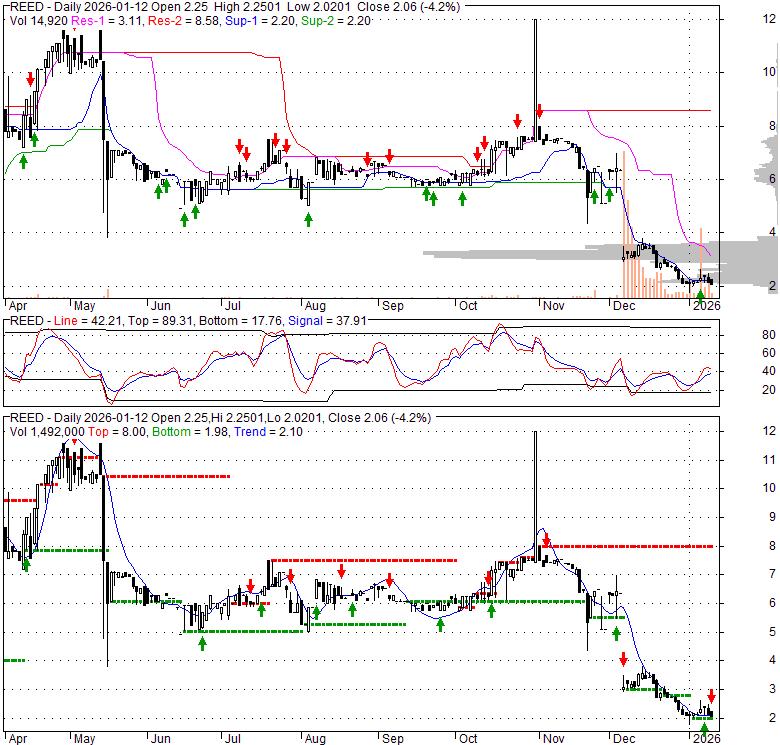Click the 'Oct' axis label under top chart
This screenshot has height=745, width=780.
click(468, 305)
